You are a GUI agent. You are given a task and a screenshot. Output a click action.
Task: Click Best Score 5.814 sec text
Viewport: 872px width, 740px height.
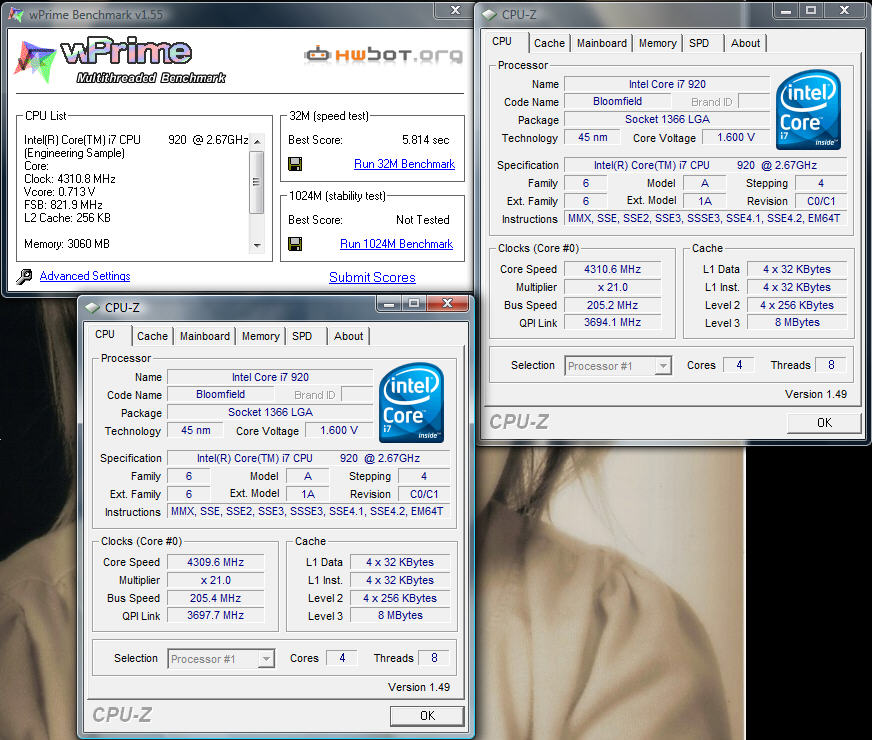point(425,140)
